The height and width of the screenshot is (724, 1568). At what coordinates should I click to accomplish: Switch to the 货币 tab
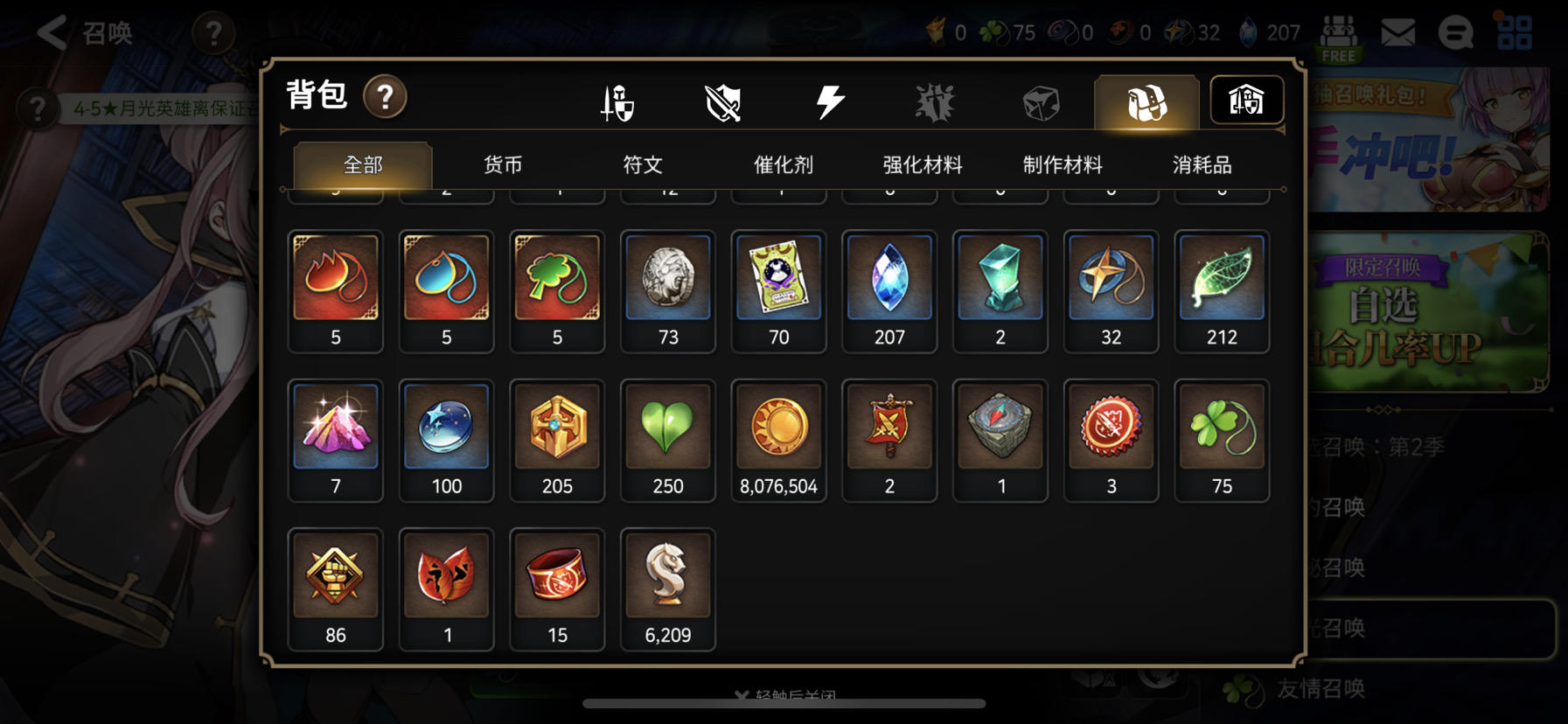pos(503,165)
